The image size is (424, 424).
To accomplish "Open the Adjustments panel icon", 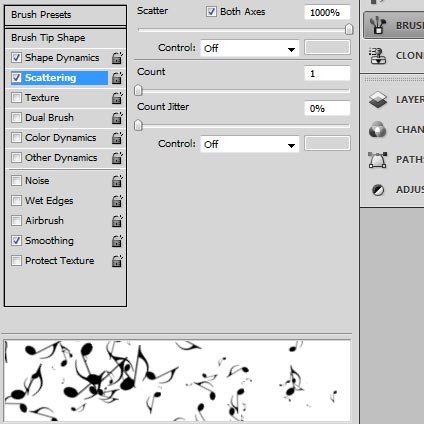I will (378, 190).
